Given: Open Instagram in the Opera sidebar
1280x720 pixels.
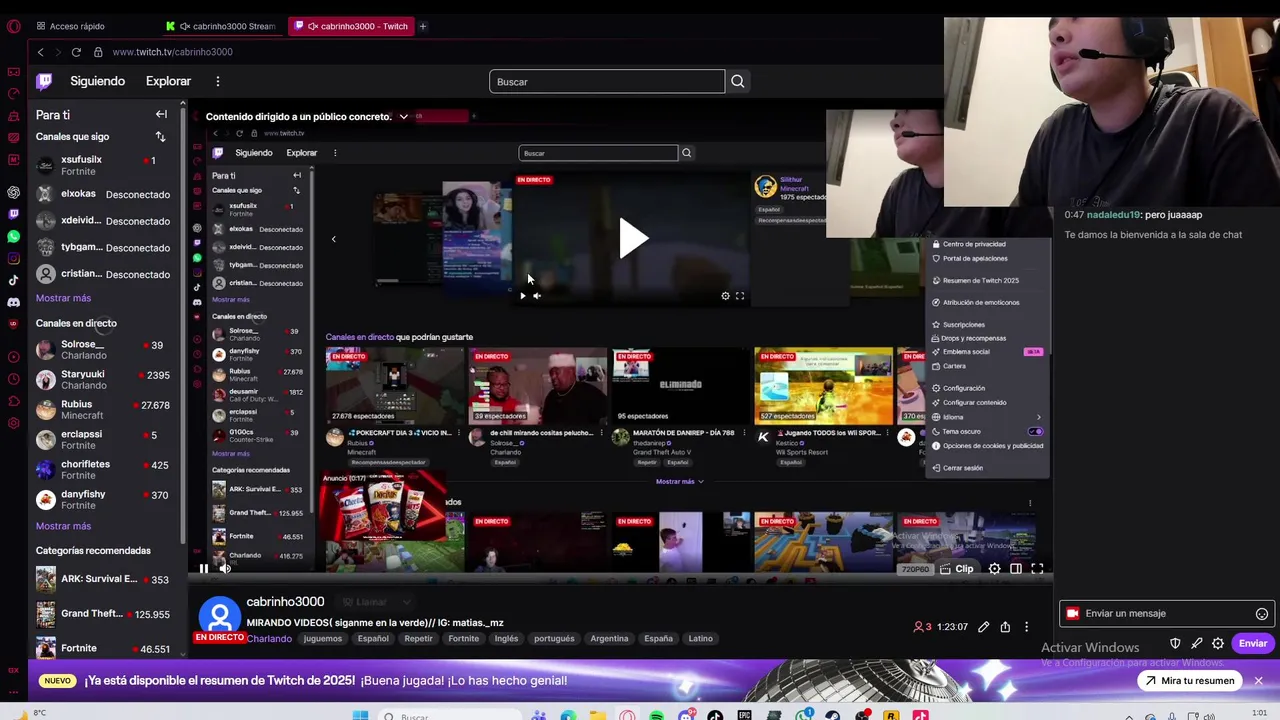Looking at the screenshot, I should [13, 258].
